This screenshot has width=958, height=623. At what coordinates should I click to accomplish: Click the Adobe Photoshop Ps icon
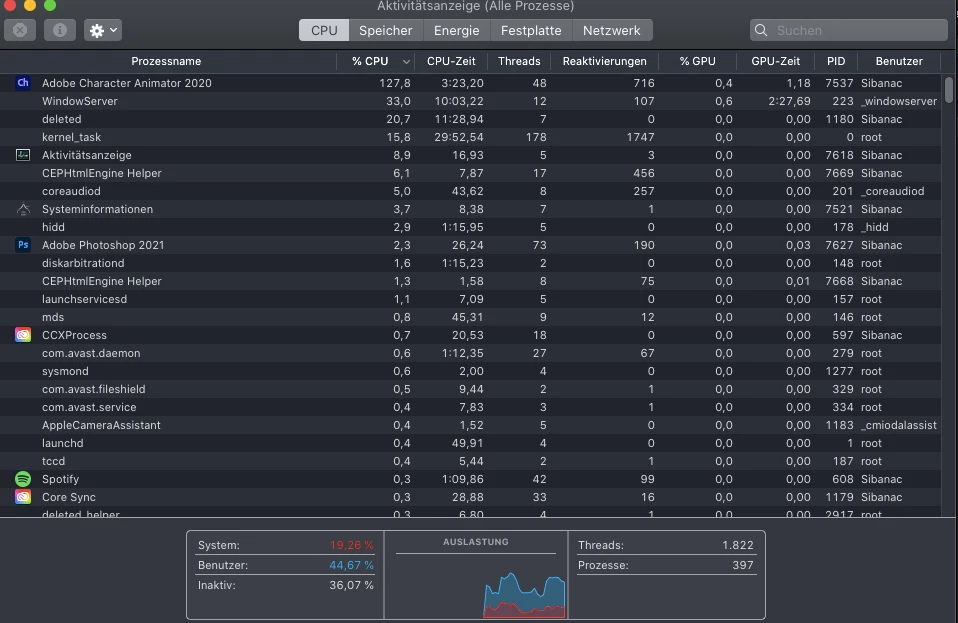click(23, 245)
